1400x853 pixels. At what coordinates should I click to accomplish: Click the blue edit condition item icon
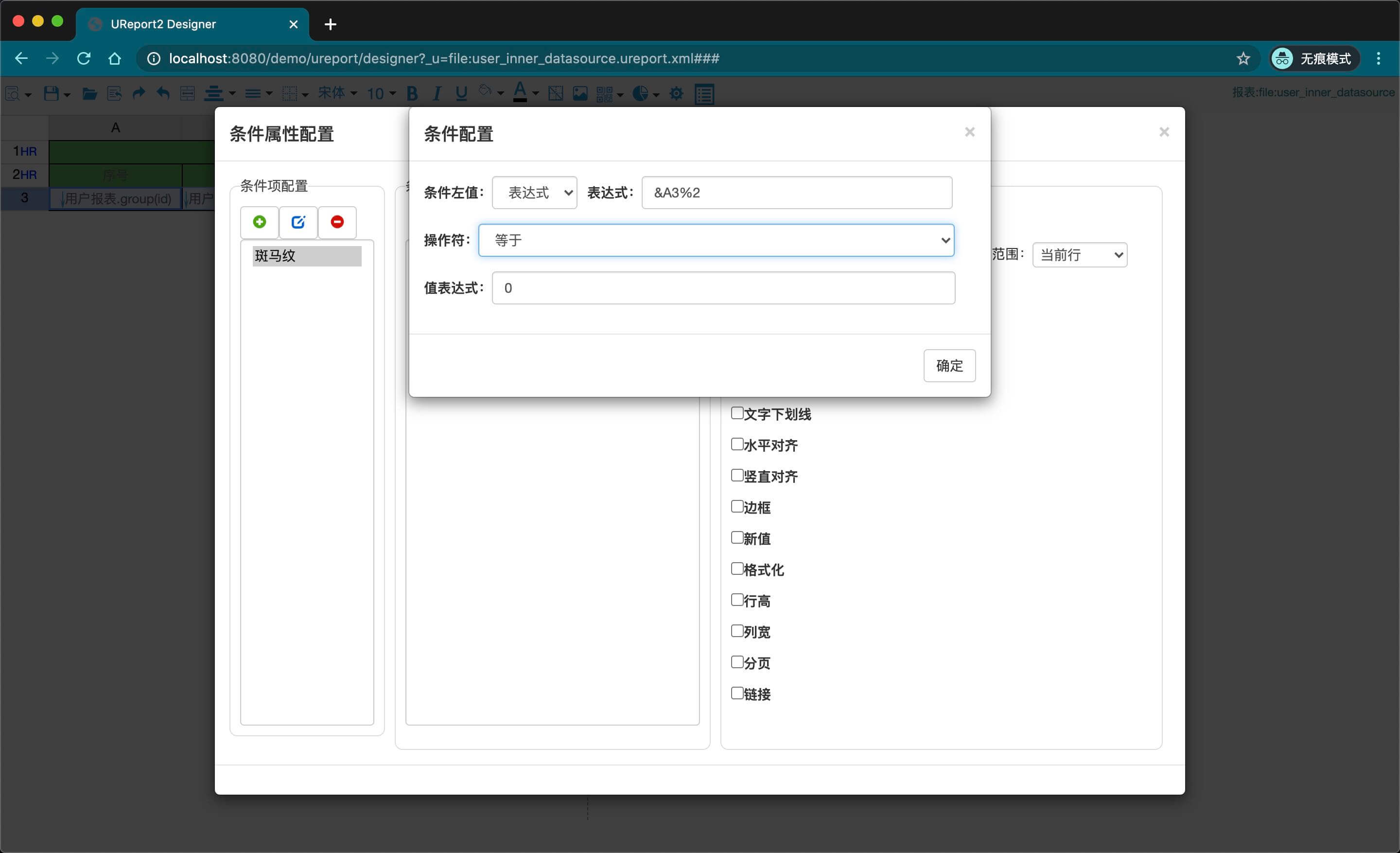click(x=298, y=222)
